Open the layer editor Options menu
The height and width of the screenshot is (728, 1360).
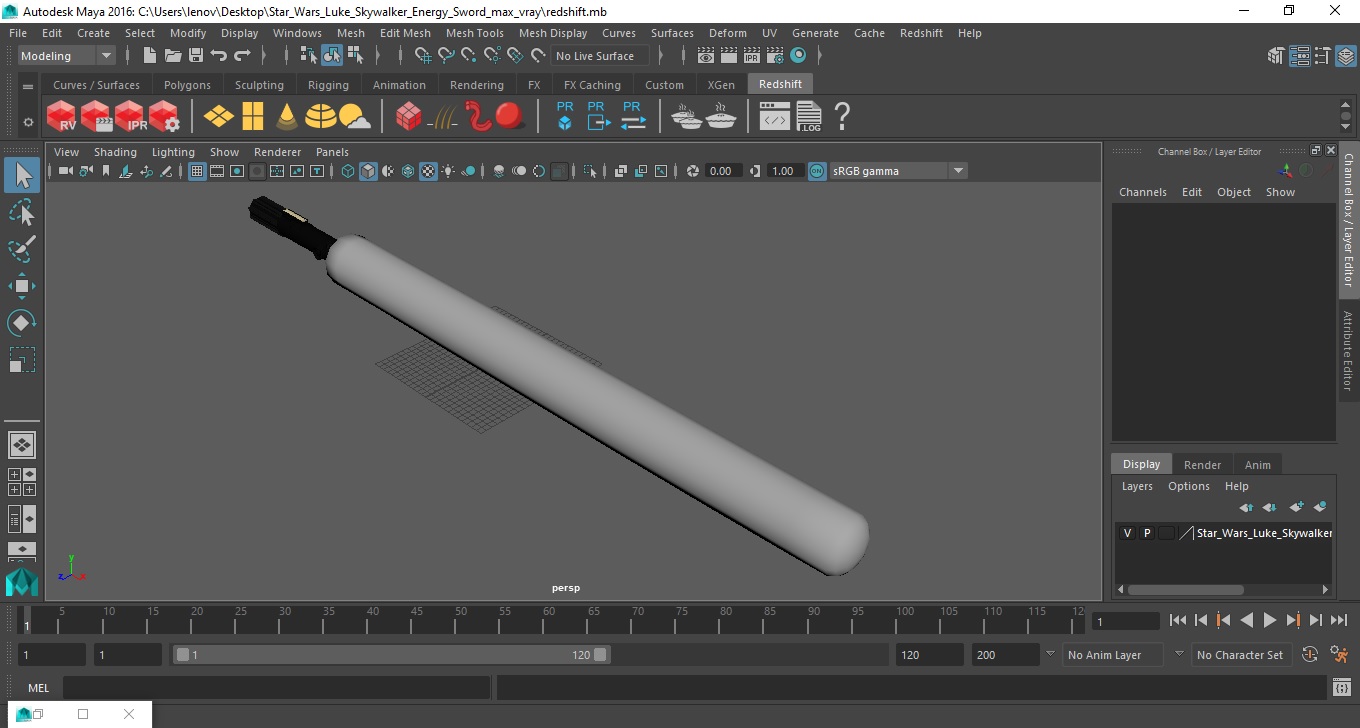coord(1188,486)
